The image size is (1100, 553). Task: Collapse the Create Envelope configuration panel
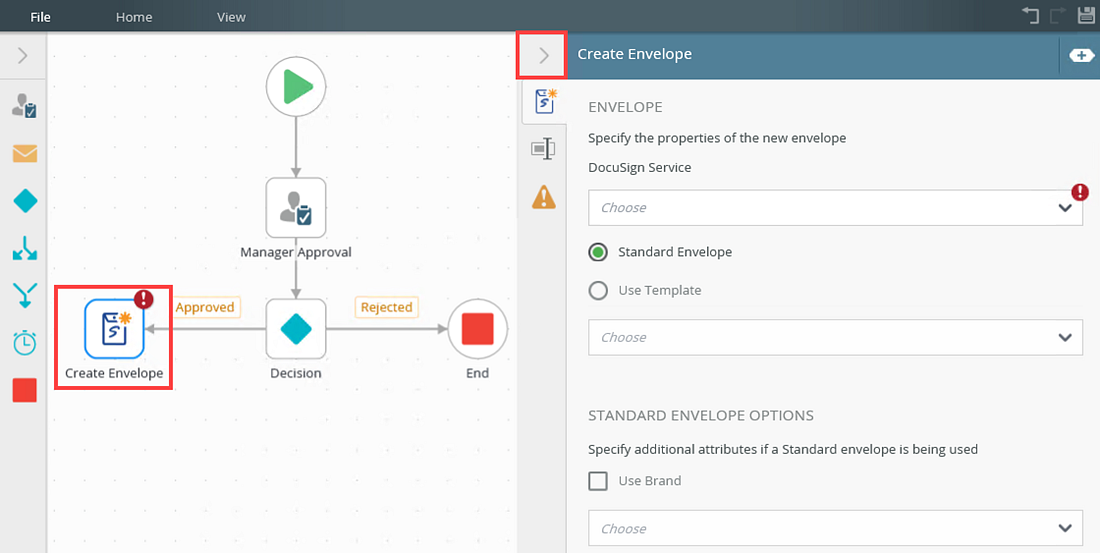tap(543, 55)
